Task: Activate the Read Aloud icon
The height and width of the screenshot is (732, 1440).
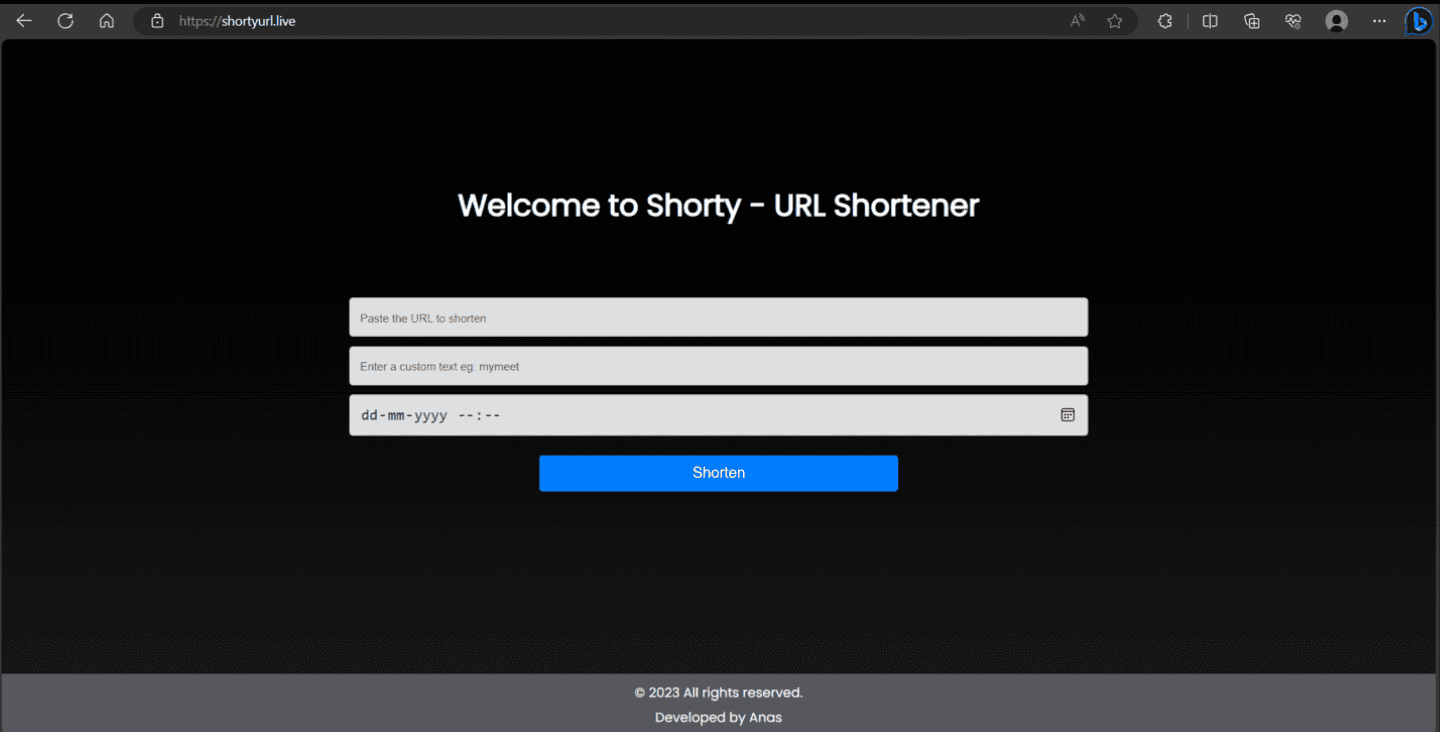Action: 1077,21
